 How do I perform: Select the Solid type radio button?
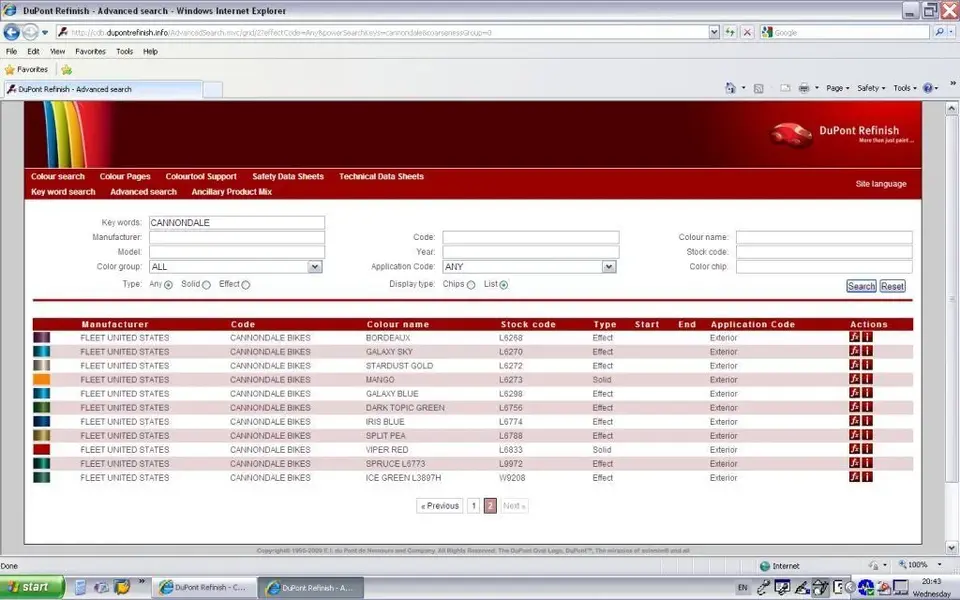click(x=206, y=285)
